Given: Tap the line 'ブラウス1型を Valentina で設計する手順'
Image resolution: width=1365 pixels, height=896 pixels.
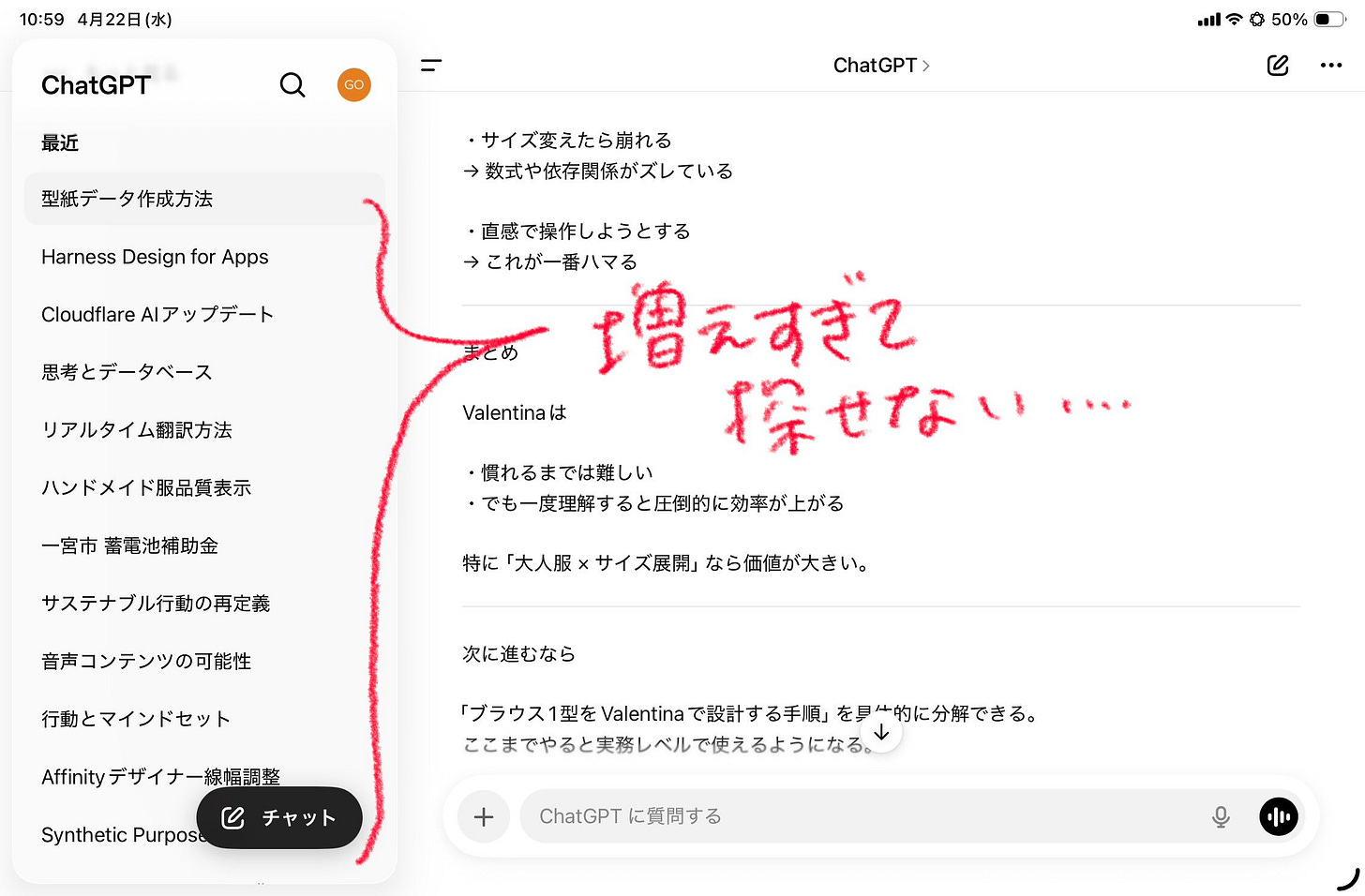Looking at the screenshot, I should [750, 714].
